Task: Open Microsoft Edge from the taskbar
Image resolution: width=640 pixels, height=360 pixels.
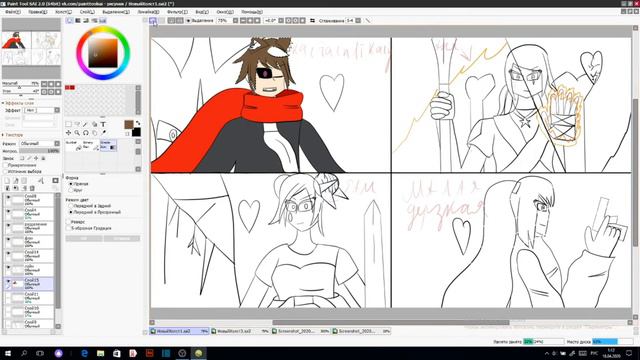Action: click(84, 353)
